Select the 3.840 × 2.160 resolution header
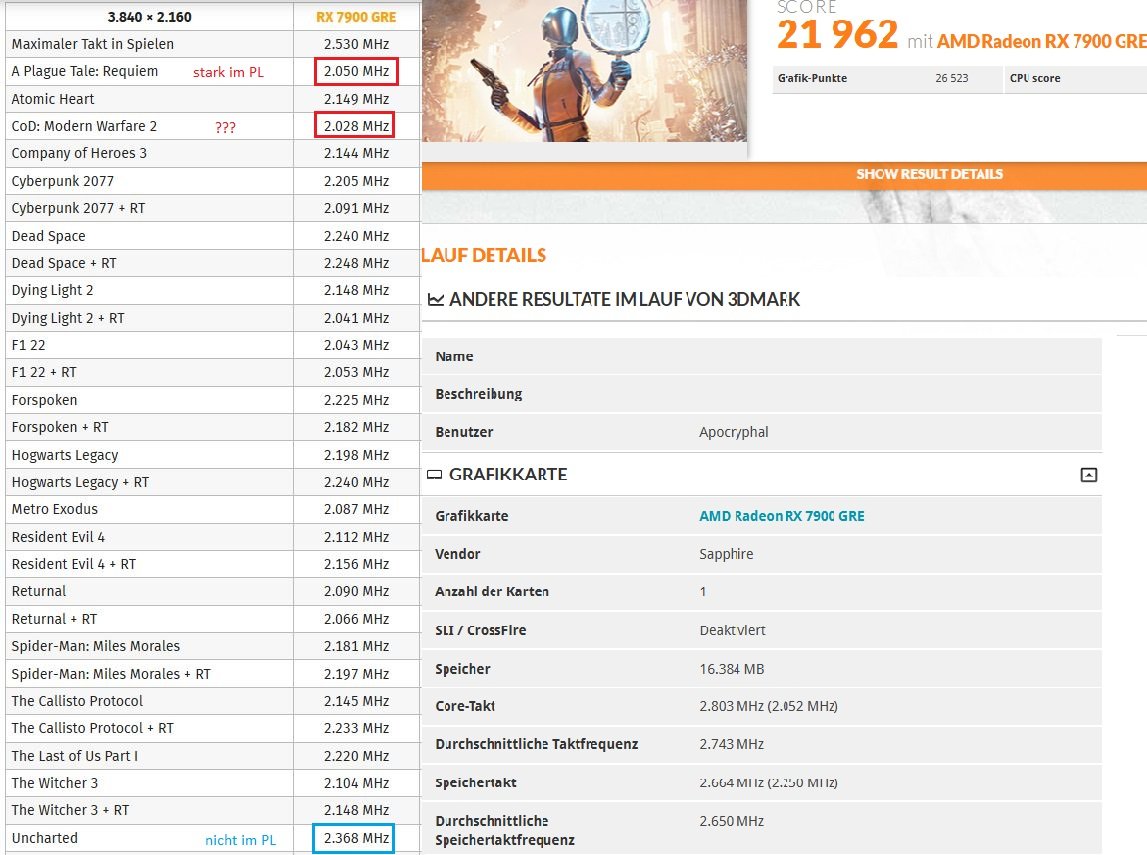Viewport: 1147px width, 855px height. (149, 17)
